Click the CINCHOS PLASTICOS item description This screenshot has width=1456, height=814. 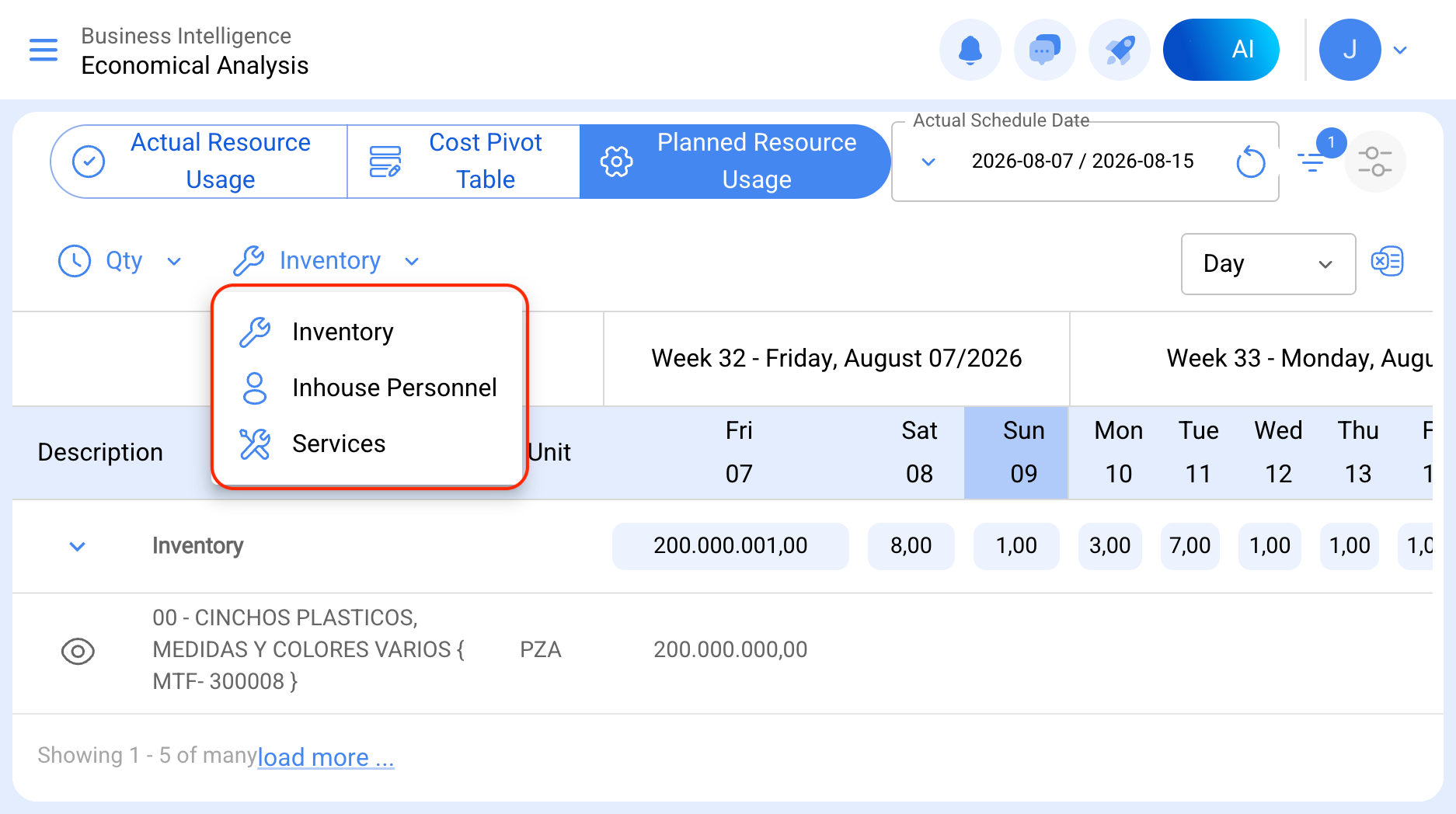coord(309,649)
